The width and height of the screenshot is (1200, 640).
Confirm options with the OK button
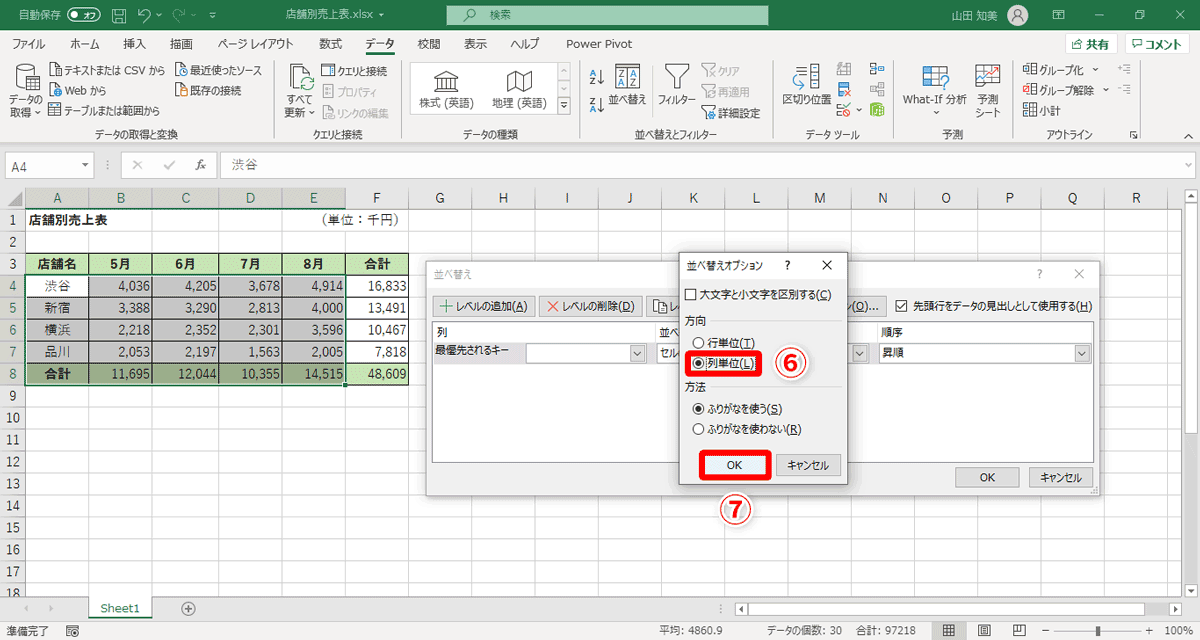[735, 464]
